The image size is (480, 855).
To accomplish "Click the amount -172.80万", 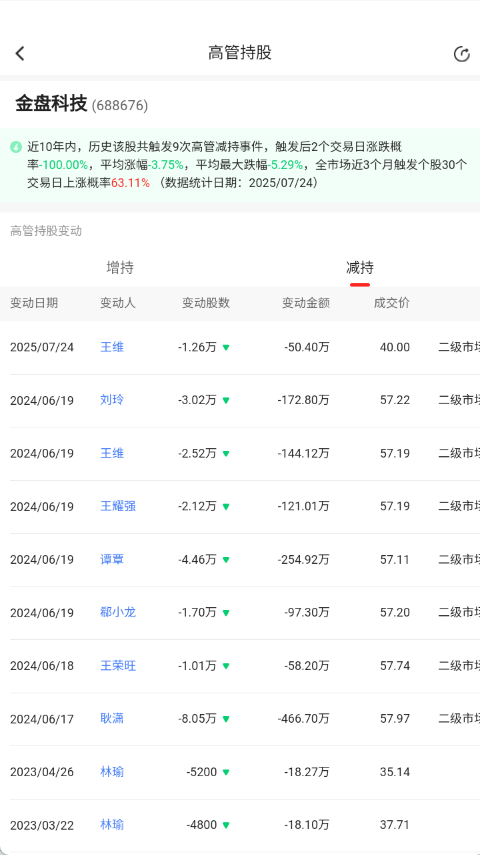I will point(303,400).
